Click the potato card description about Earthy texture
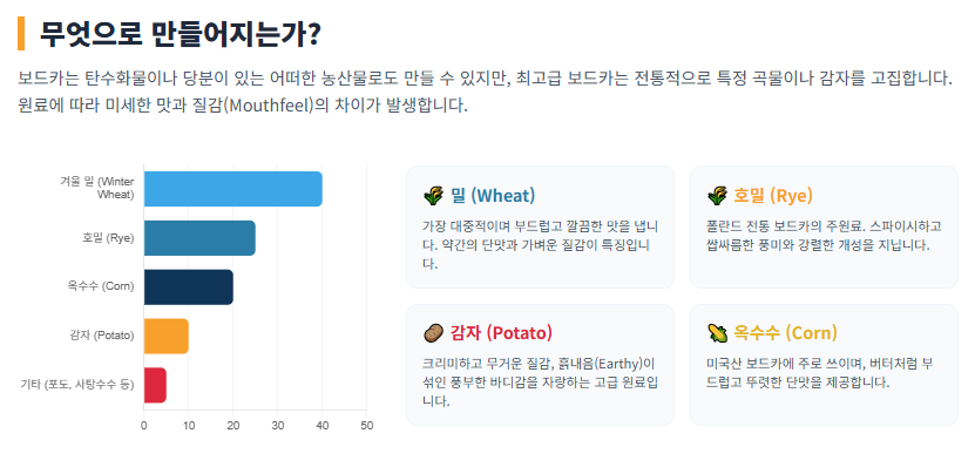 click(540, 382)
